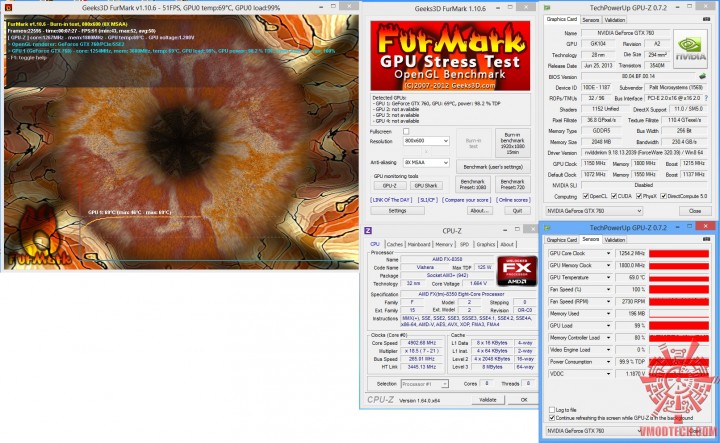Image resolution: width=720 pixels, height=443 pixels.
Task: Click the Driver Version field in GPU-Z
Action: coord(644,153)
